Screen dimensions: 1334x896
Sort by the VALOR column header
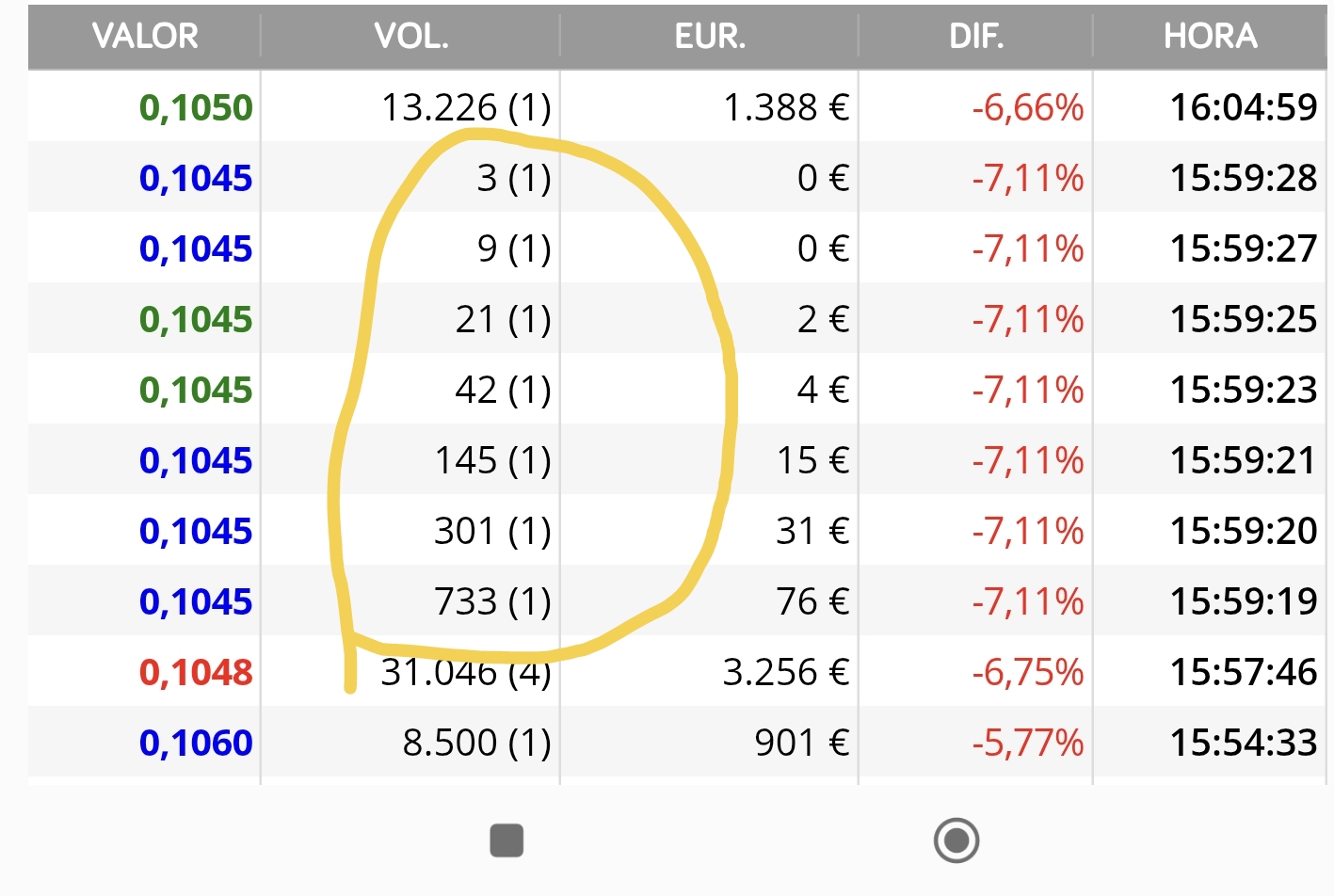145,37
